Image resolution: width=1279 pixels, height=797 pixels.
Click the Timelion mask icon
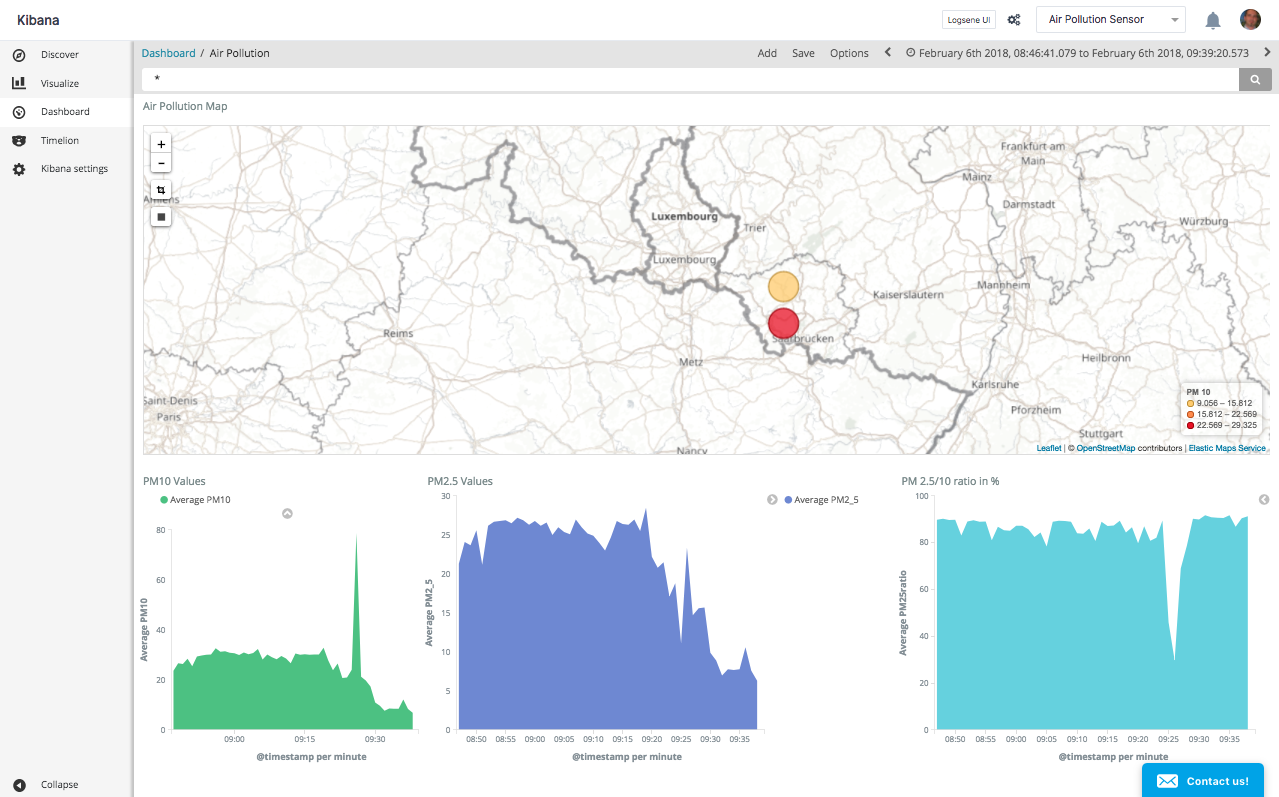coord(19,141)
